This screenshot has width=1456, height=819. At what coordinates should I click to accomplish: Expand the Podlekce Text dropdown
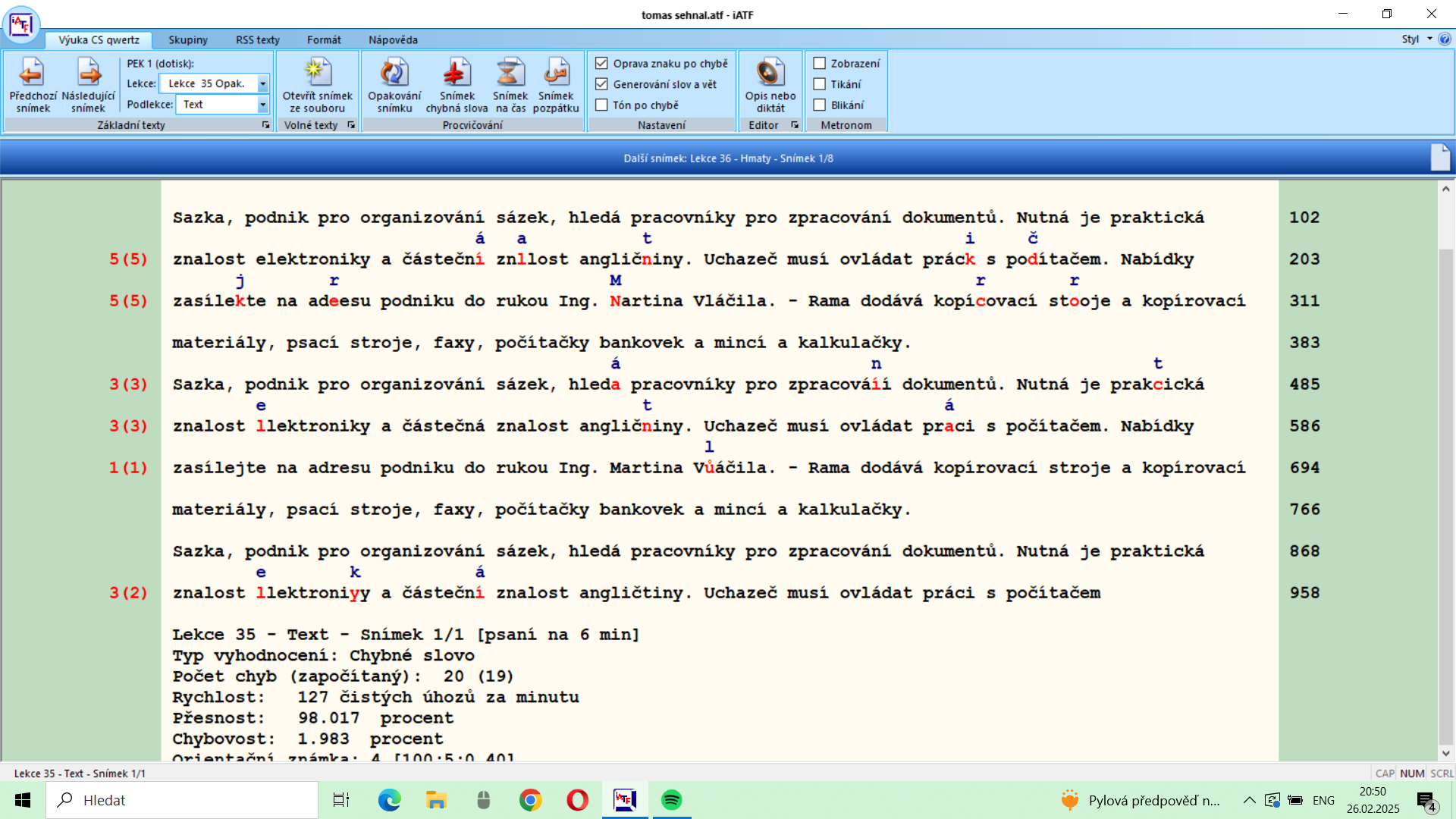[x=262, y=105]
